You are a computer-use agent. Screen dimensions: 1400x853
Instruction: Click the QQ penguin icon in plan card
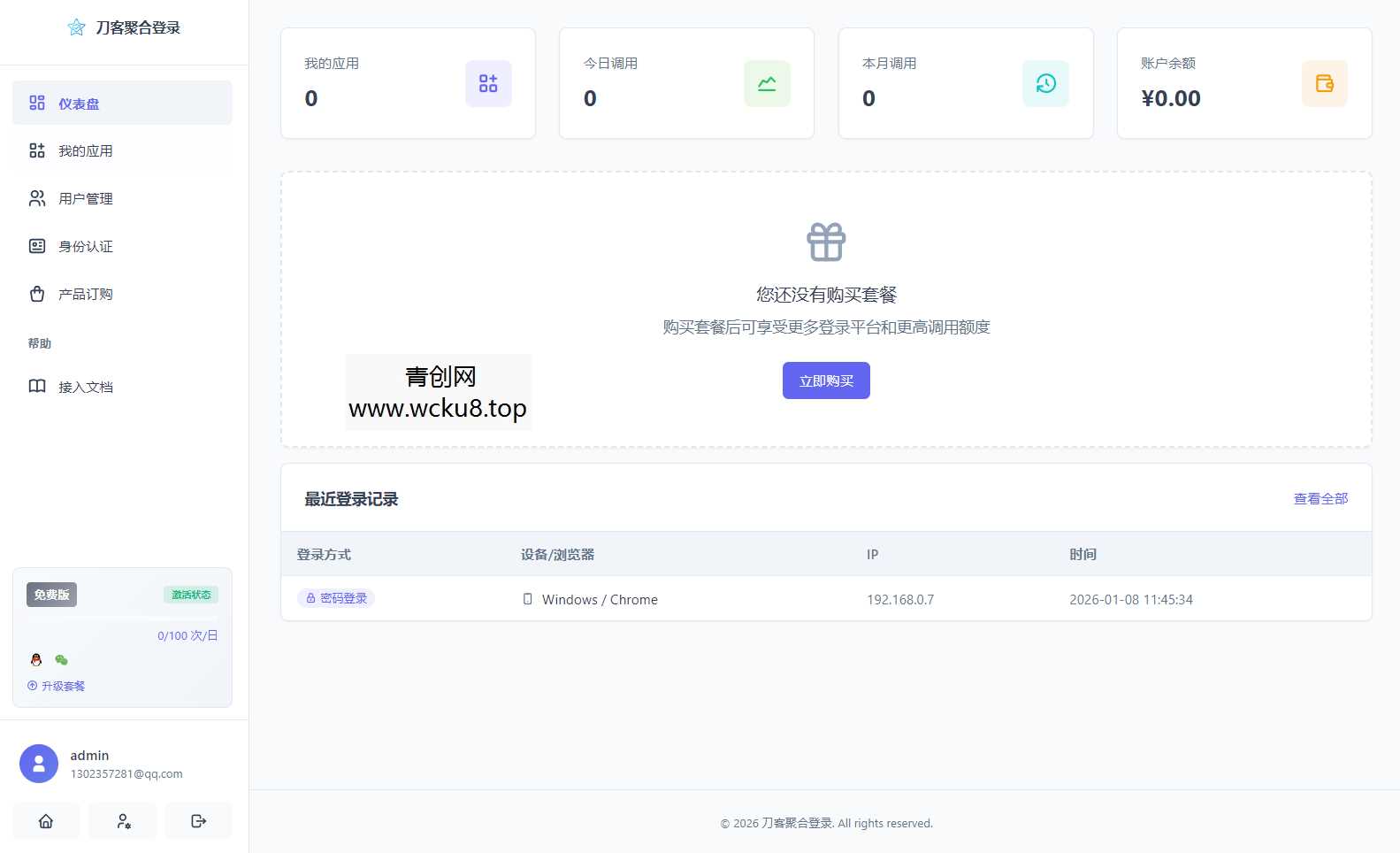click(x=36, y=659)
